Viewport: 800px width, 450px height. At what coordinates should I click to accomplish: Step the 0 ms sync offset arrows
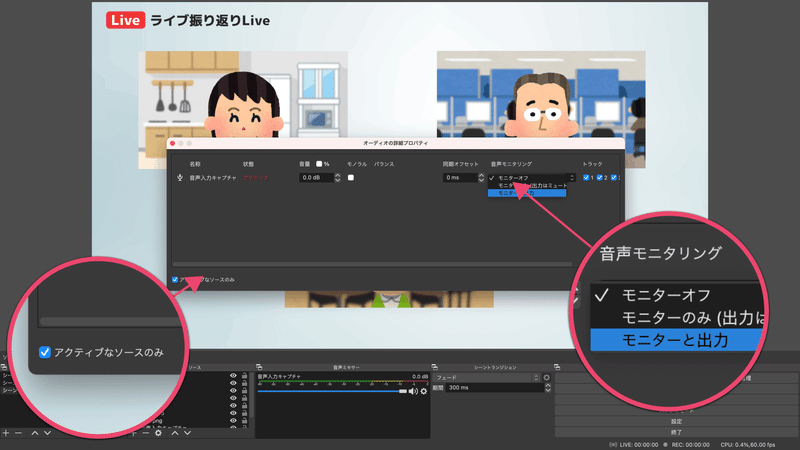(x=481, y=178)
